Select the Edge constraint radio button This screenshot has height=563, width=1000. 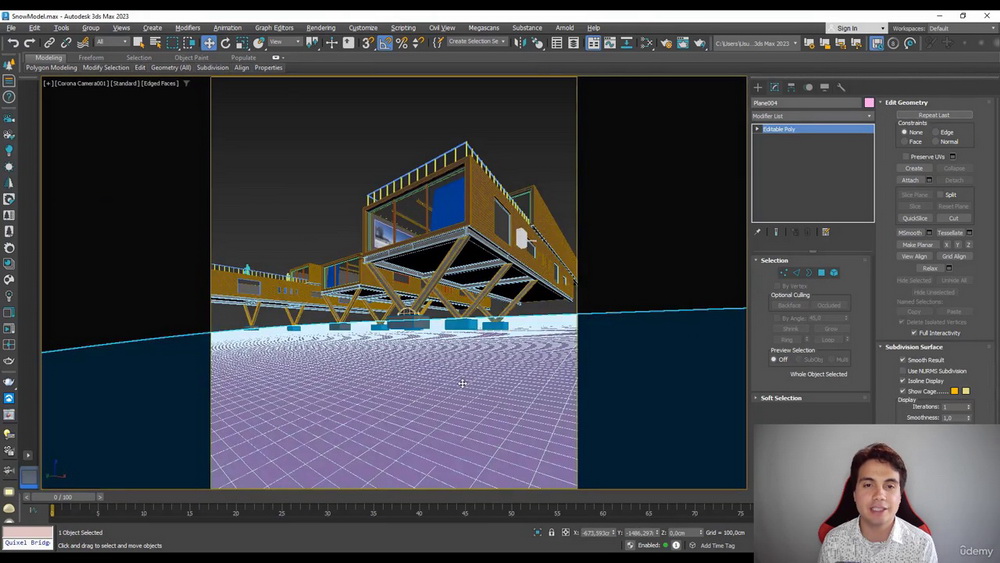[937, 132]
